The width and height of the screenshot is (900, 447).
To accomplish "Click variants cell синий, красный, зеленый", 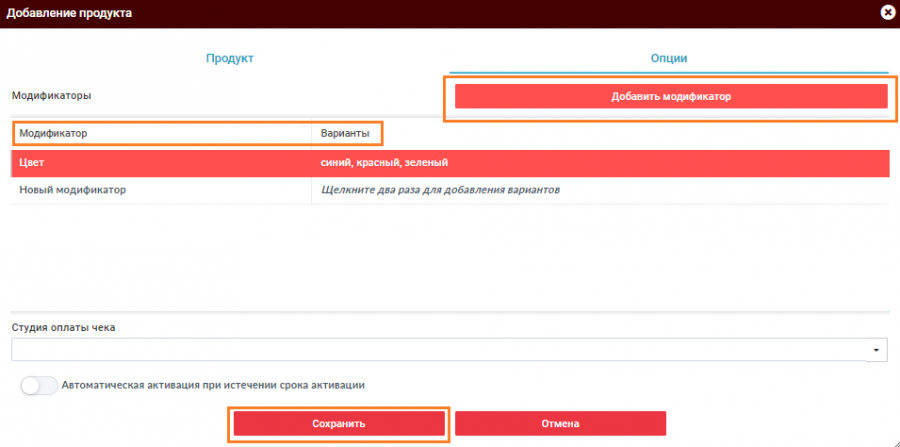I will pos(383,162).
